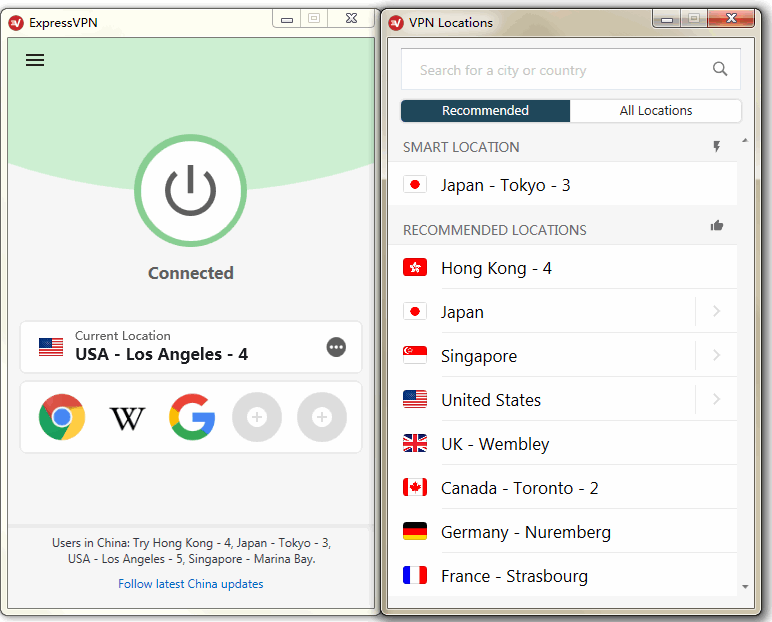Expand Japan server list chevron
Screen dimensions: 772x622
point(717,311)
